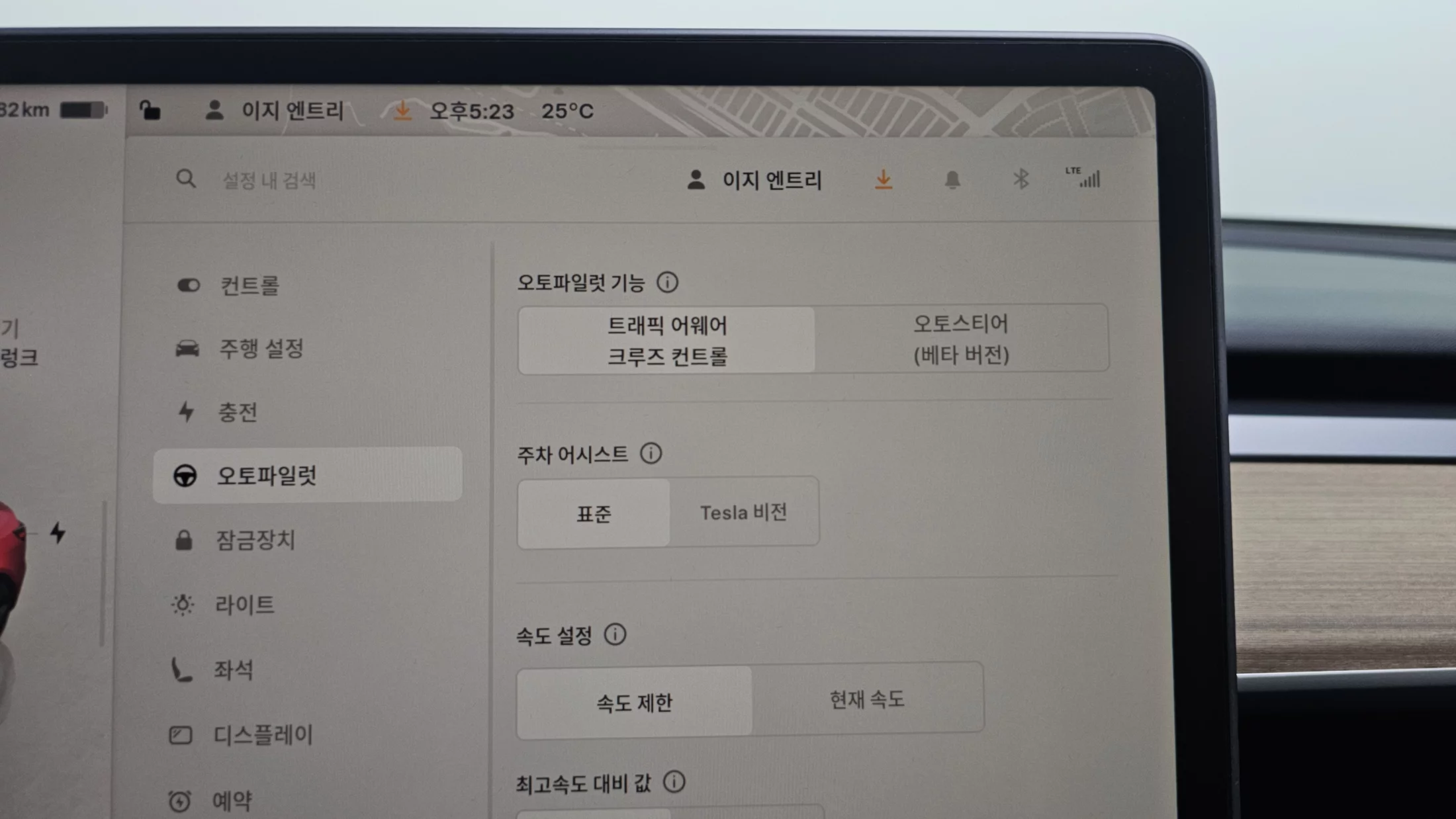Tap the LTE signal strength icon
This screenshot has height=819, width=1456.
click(1083, 177)
